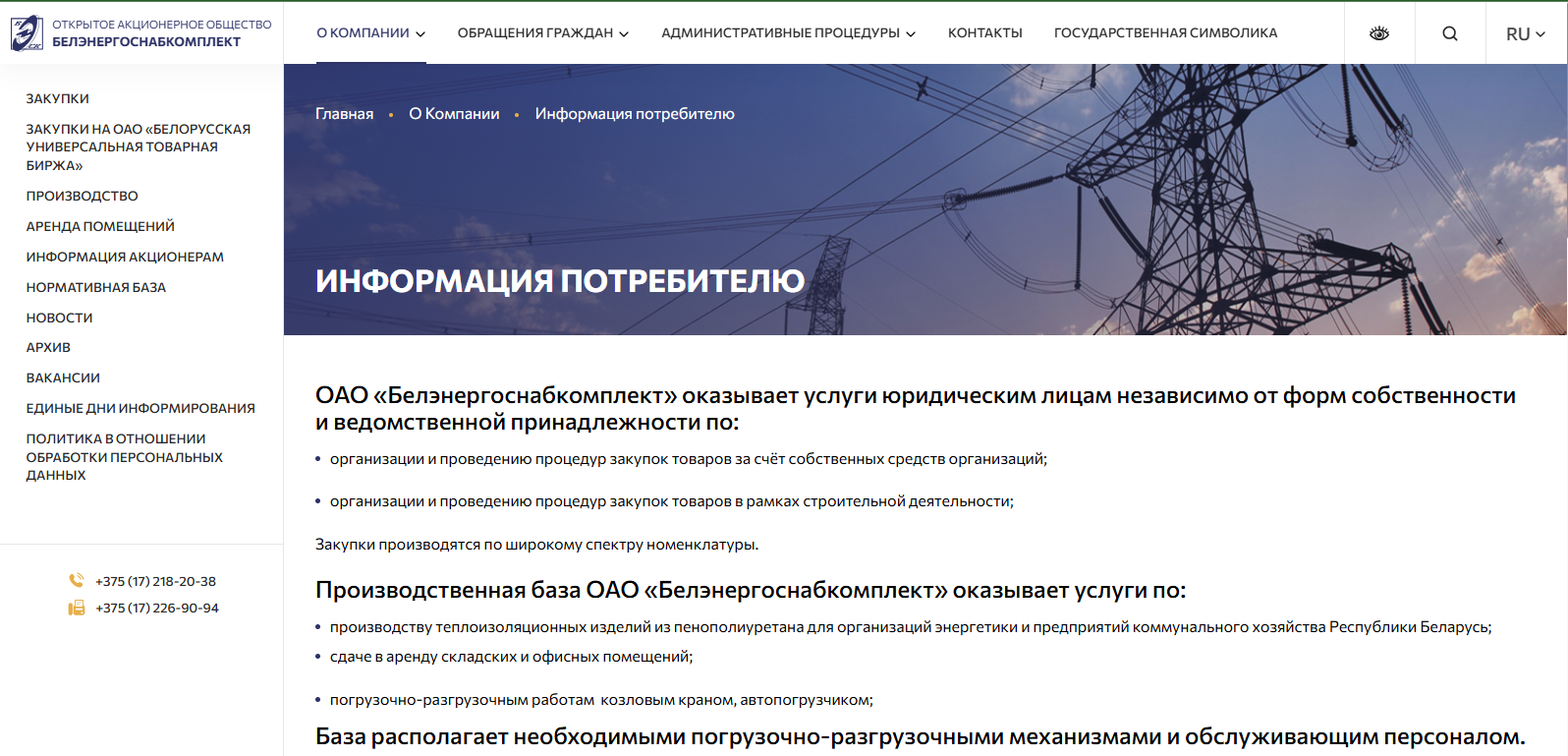Open ВАКАНСИИ sidebar item

pos(63,378)
